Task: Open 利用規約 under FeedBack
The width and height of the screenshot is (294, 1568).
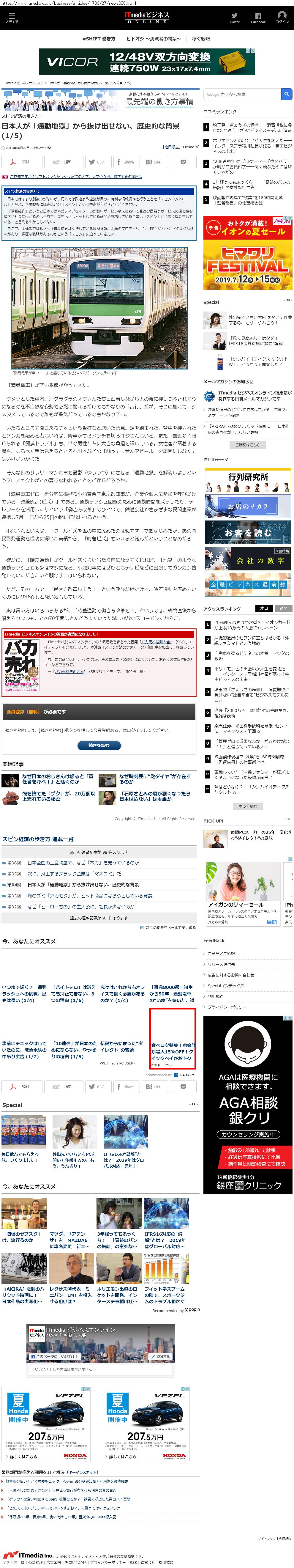Action: click(x=216, y=996)
